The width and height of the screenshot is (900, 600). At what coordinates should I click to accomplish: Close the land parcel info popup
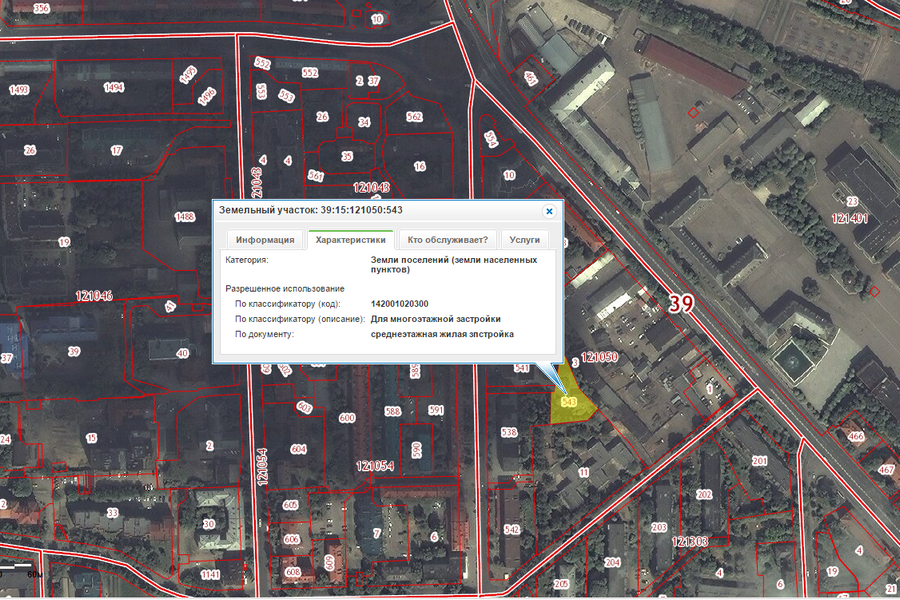tap(548, 212)
